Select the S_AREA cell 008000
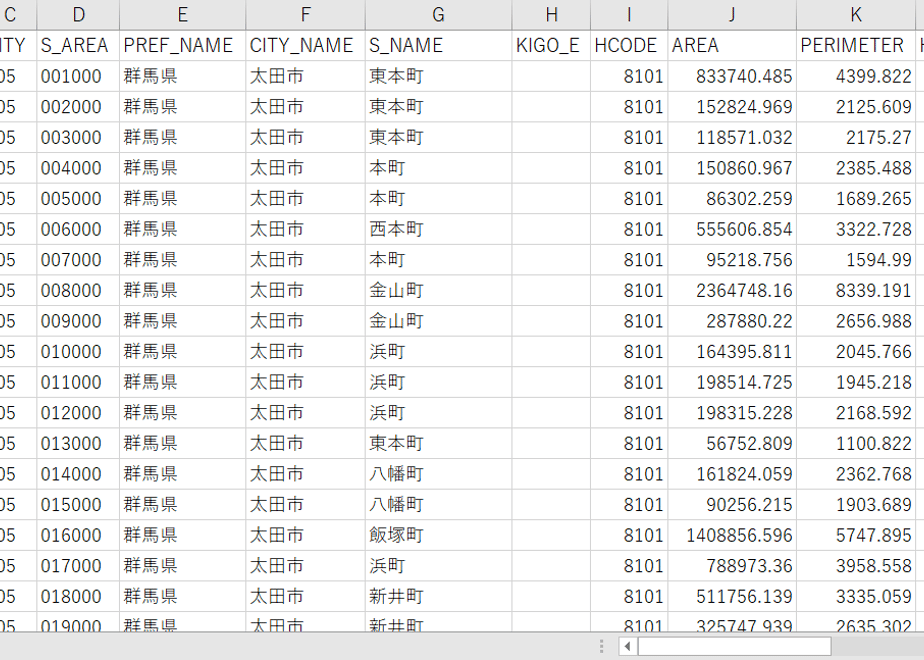 click(x=78, y=291)
